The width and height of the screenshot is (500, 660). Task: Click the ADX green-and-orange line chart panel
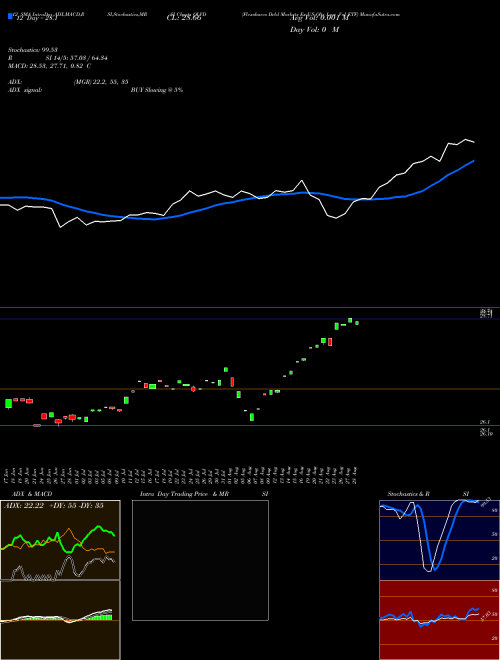(x=60, y=540)
